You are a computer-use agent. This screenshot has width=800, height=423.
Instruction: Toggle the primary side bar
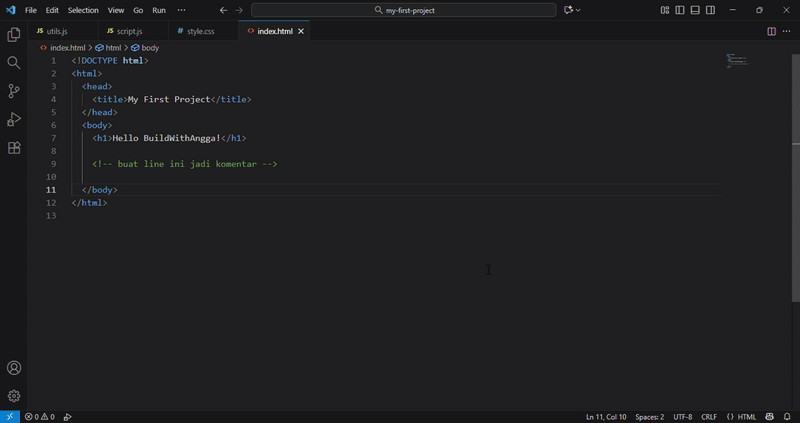click(x=680, y=10)
